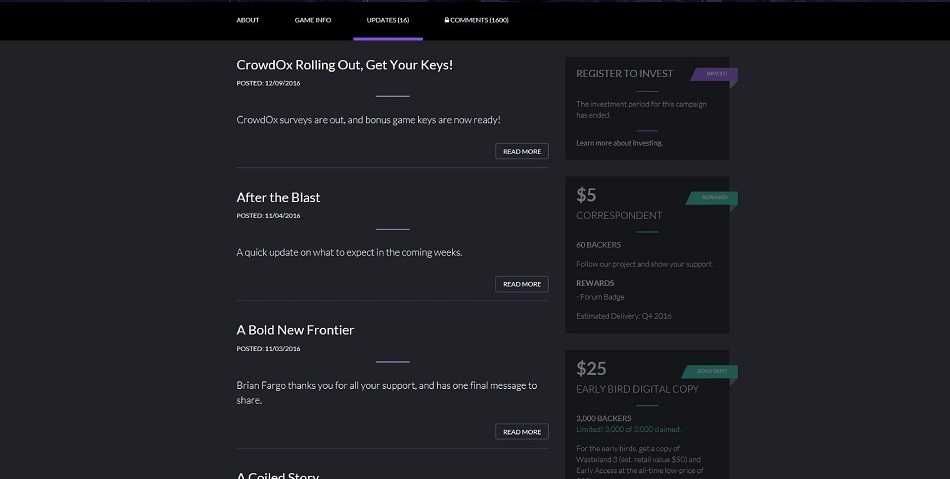Click the Sold Out ribbon on the $25 tier

click(x=711, y=372)
